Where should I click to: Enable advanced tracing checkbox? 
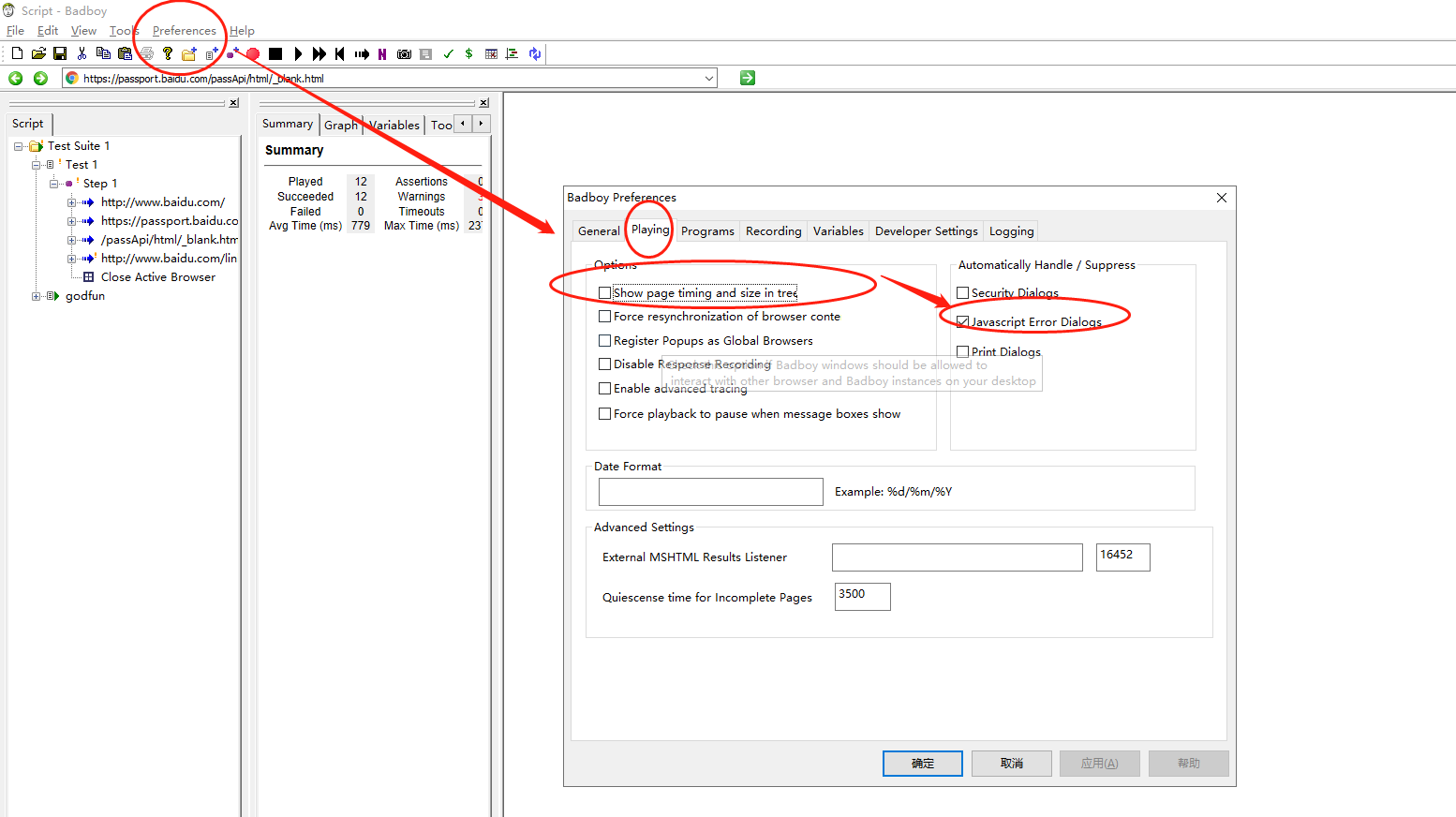tap(605, 389)
